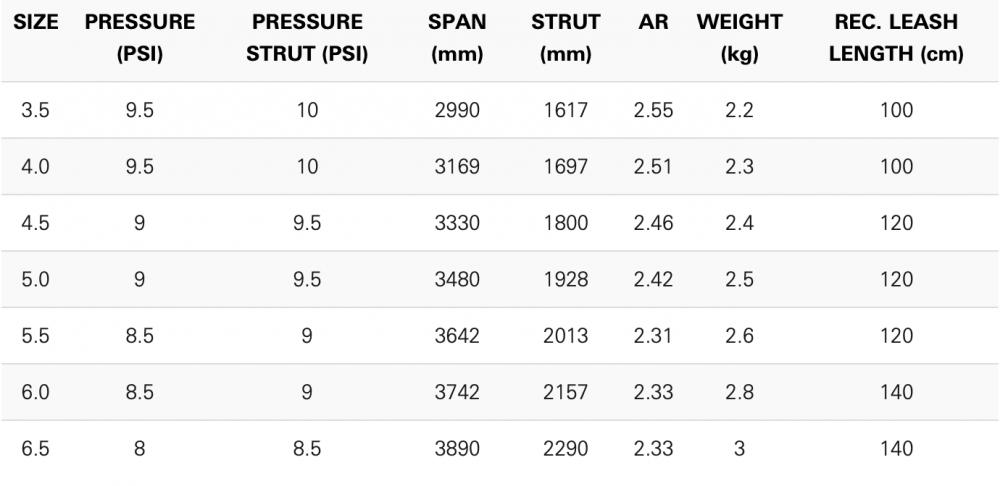This screenshot has width=1000, height=486.
Task: Click the strut value 2013
Action: 565,336
